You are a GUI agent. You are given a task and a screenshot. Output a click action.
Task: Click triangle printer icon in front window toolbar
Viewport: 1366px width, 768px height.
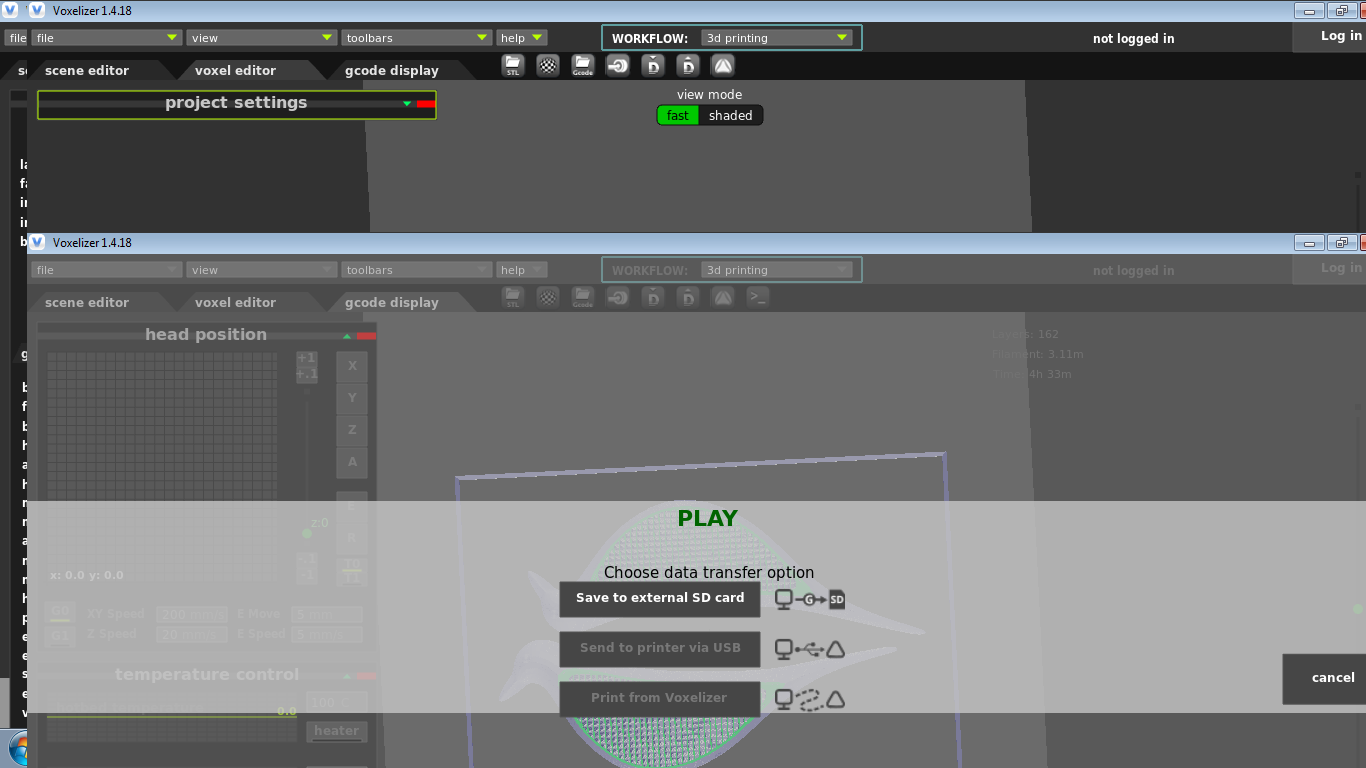coord(723,297)
